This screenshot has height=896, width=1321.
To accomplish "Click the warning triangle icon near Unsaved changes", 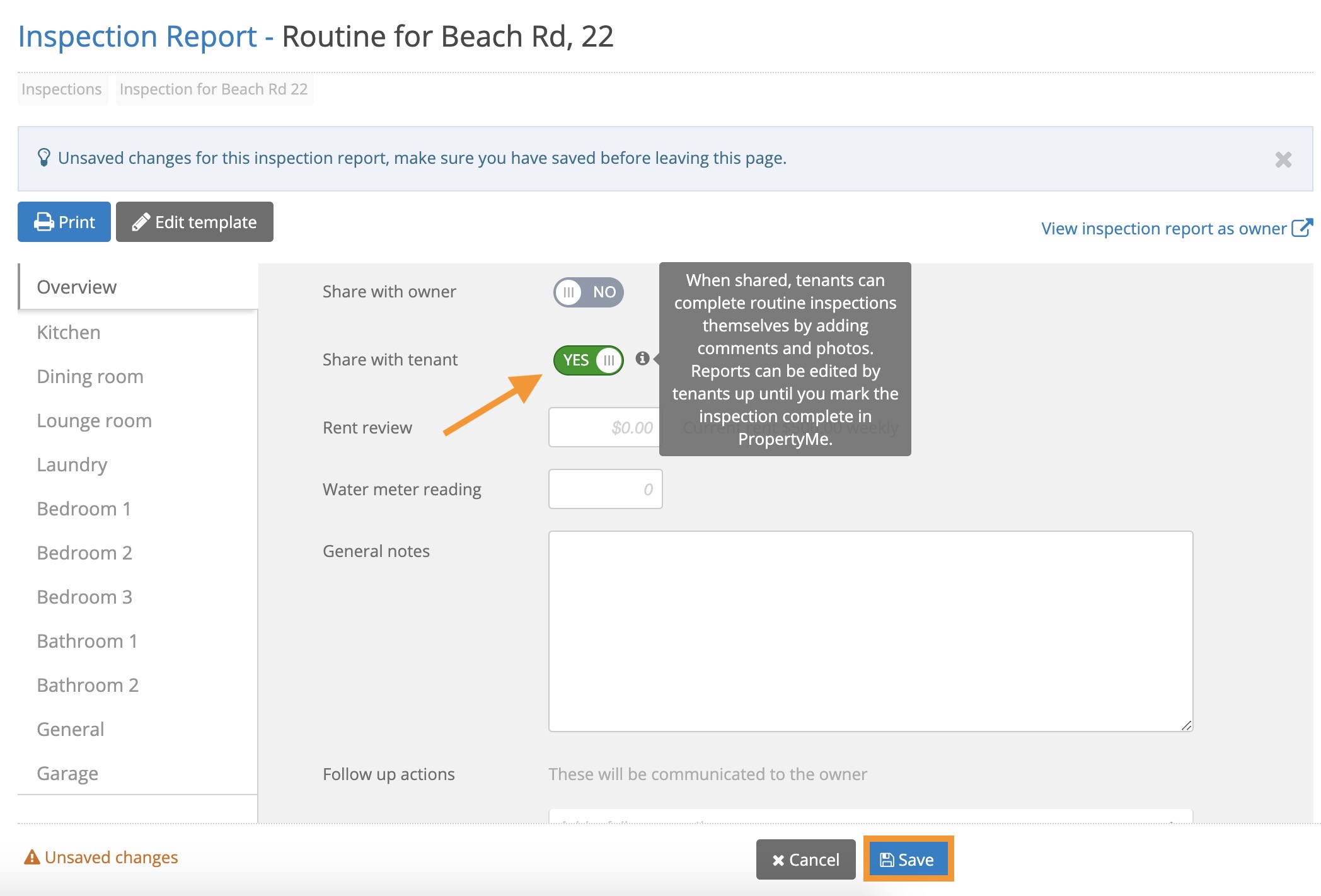I will [32, 858].
